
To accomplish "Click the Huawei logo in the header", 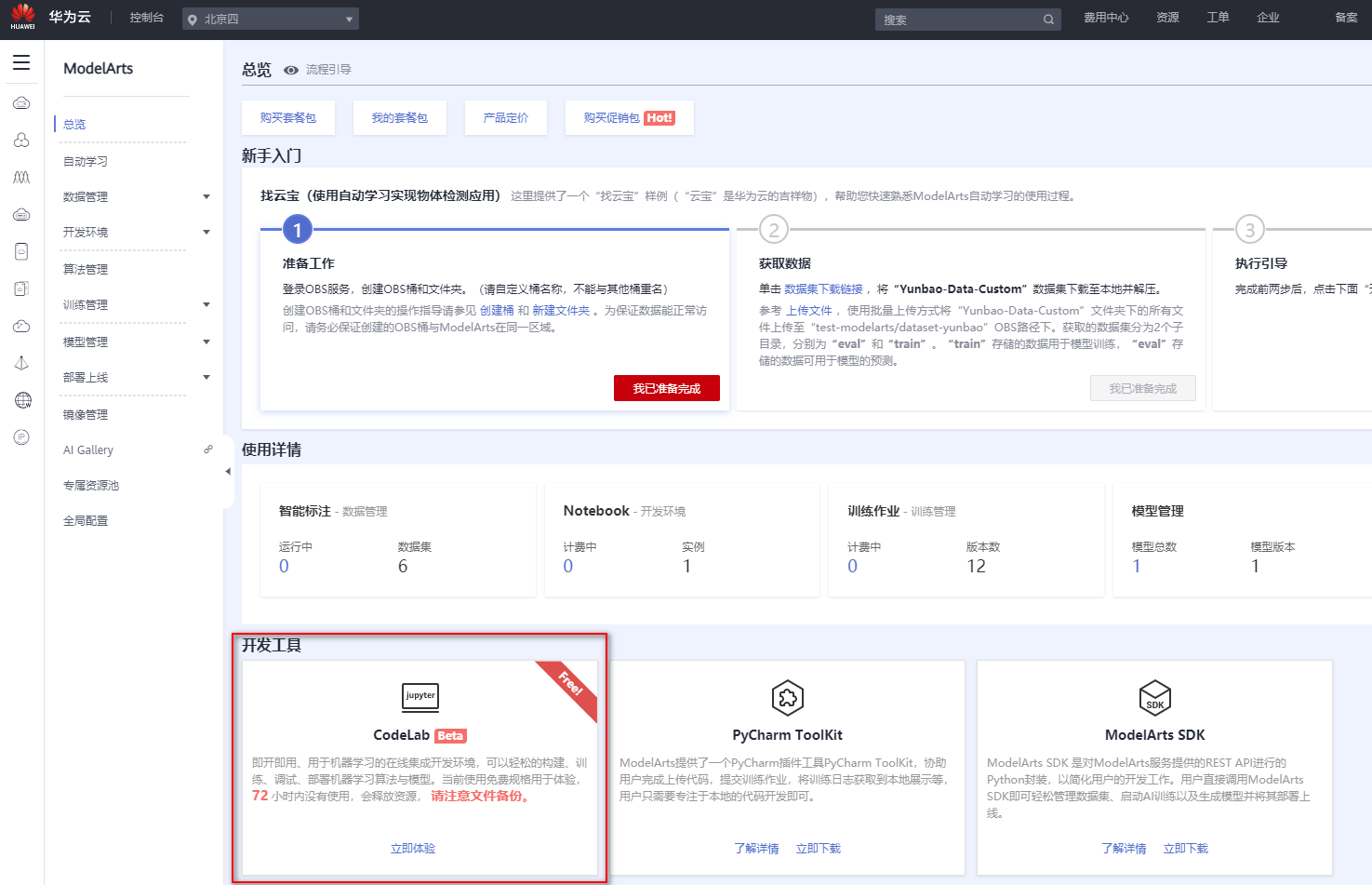I will click(22, 17).
